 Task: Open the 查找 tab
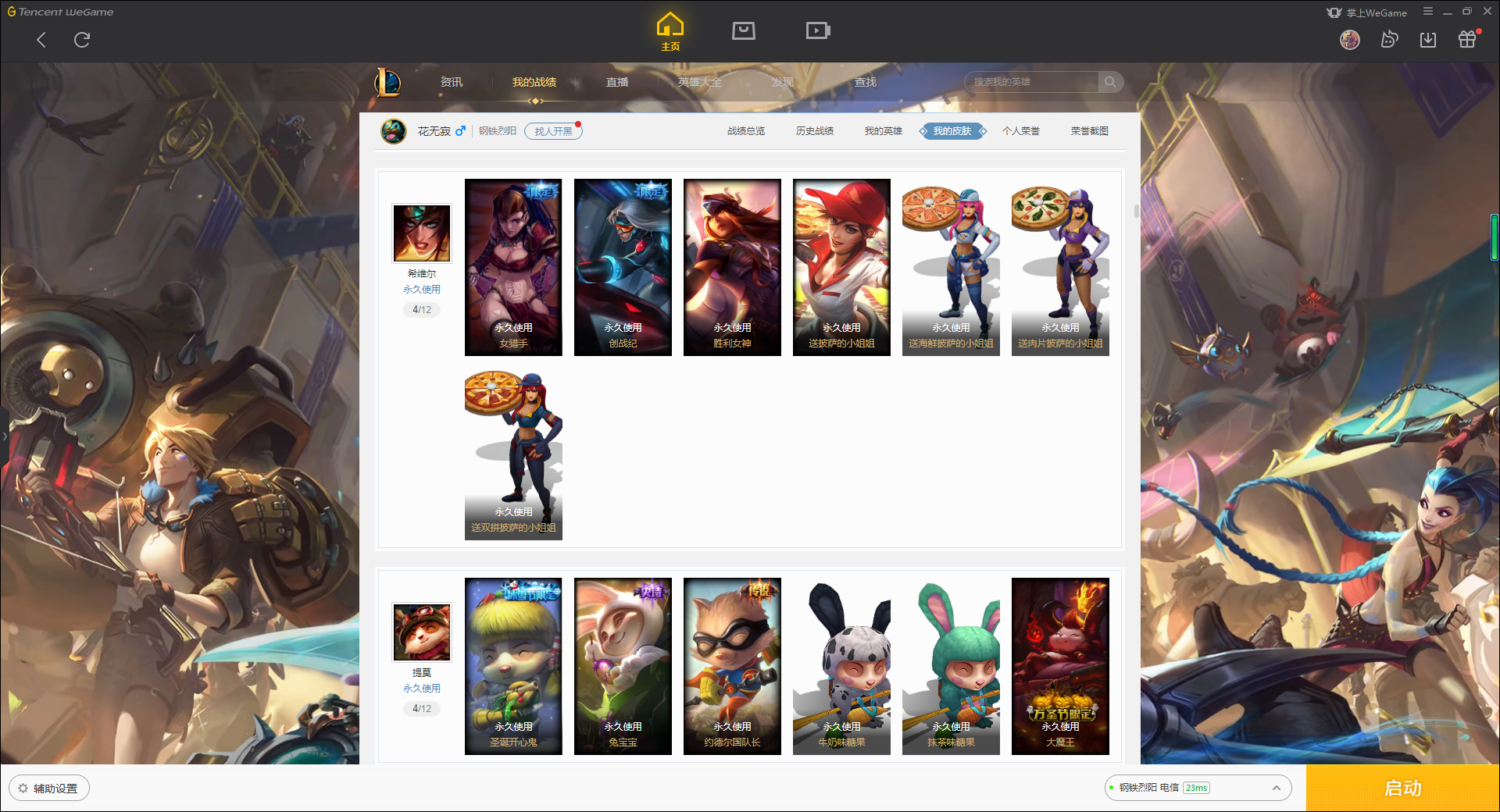(866, 82)
